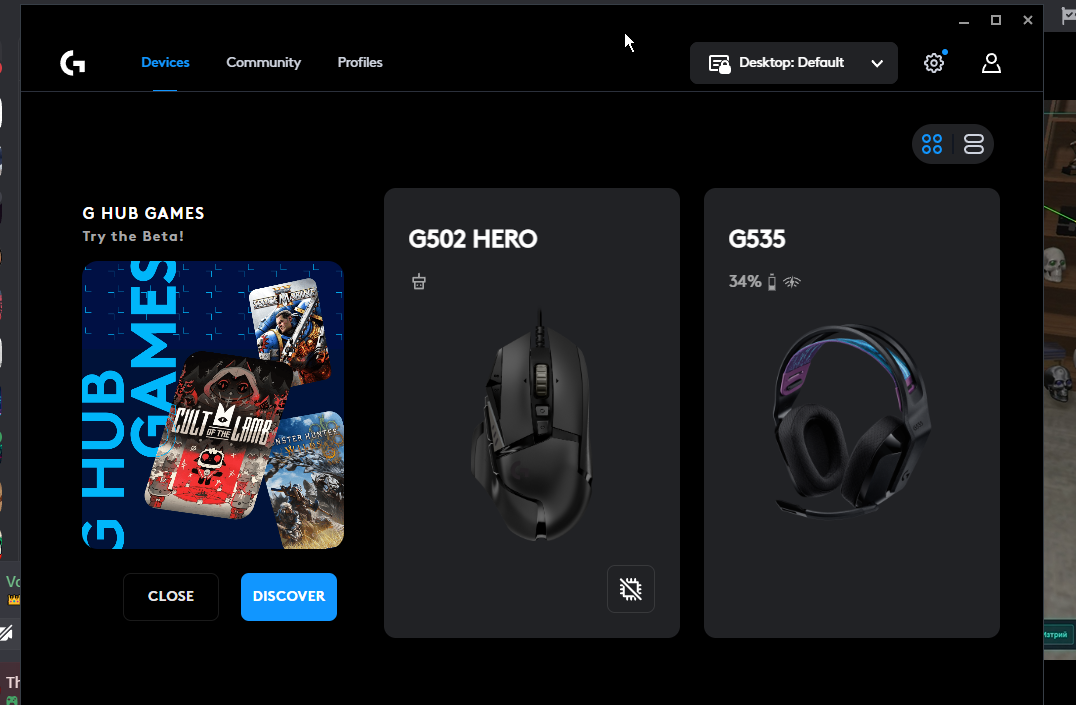The image size is (1076, 705).
Task: Click the G535 wireless signal icon
Action: point(792,281)
